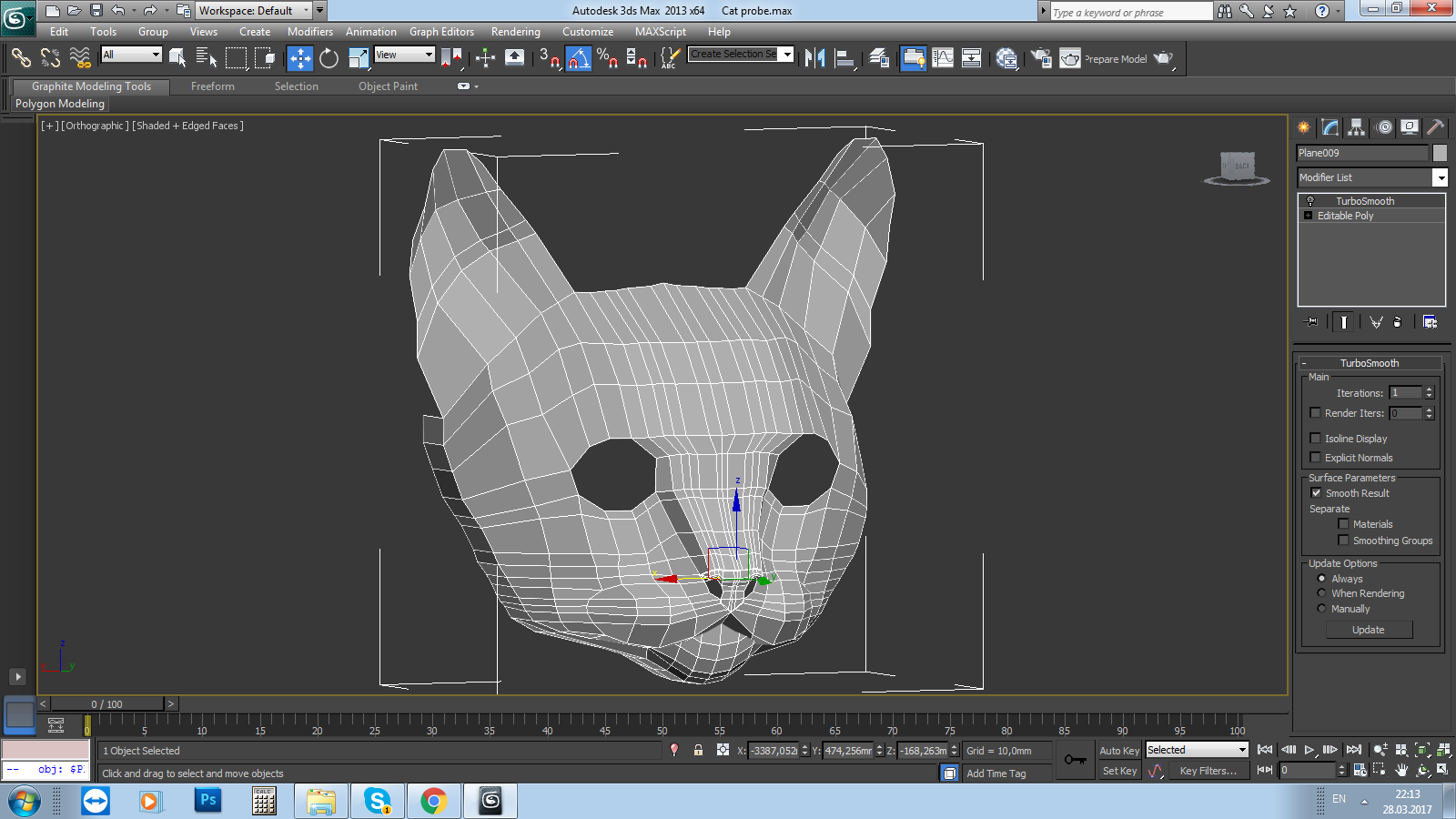The image size is (1456, 819).
Task: Toggle the Angle Snap icon
Action: [579, 59]
